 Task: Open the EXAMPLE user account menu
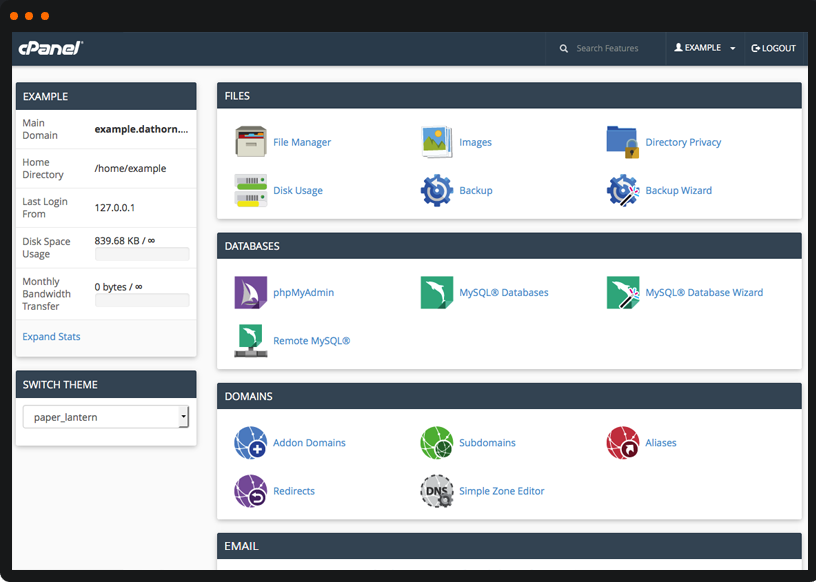coord(705,48)
